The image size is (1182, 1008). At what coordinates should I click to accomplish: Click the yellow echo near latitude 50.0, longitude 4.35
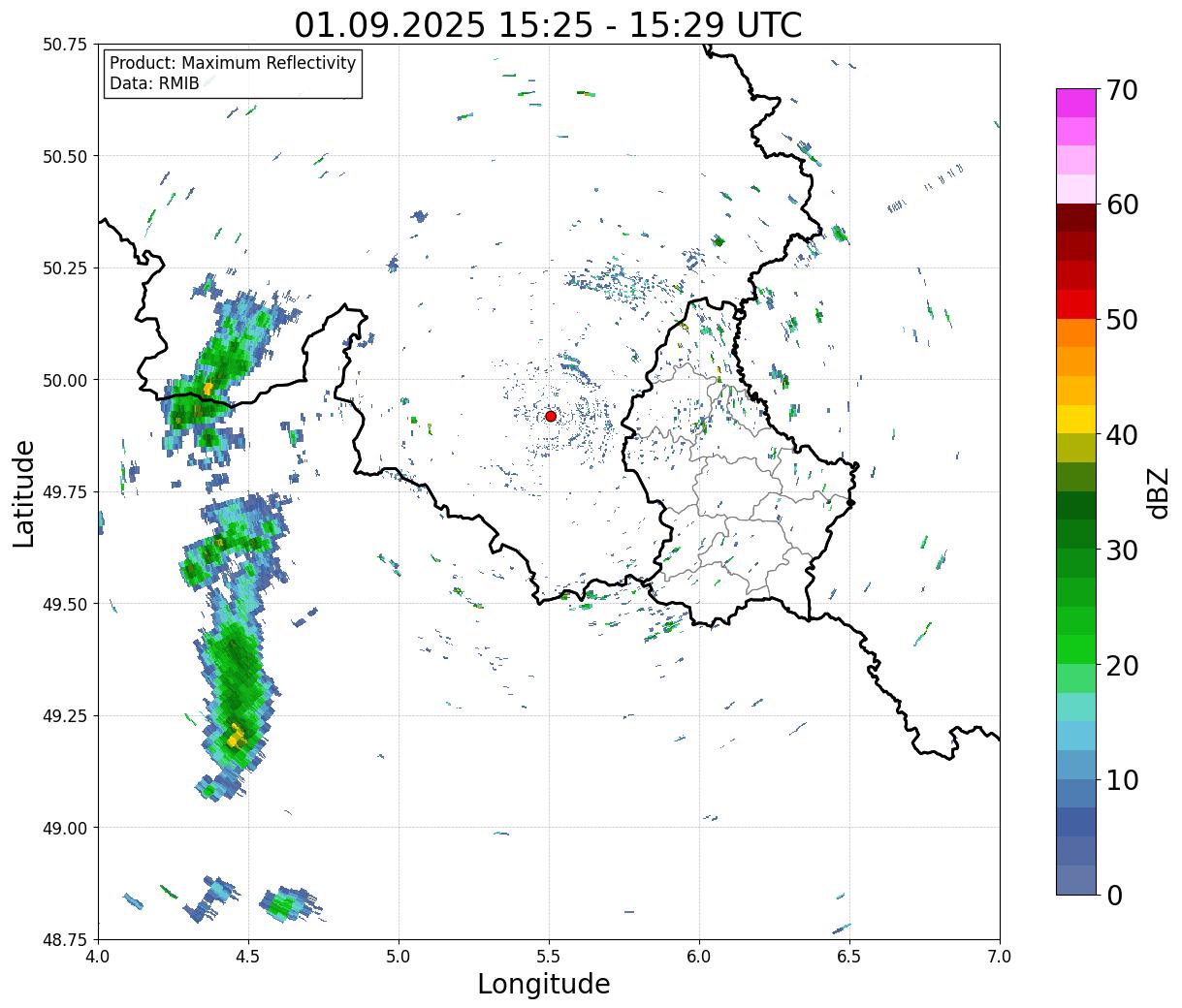(208, 389)
